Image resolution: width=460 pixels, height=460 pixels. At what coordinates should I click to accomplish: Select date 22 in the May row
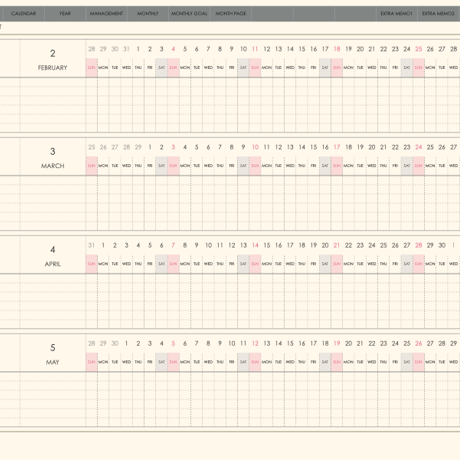(x=372, y=343)
